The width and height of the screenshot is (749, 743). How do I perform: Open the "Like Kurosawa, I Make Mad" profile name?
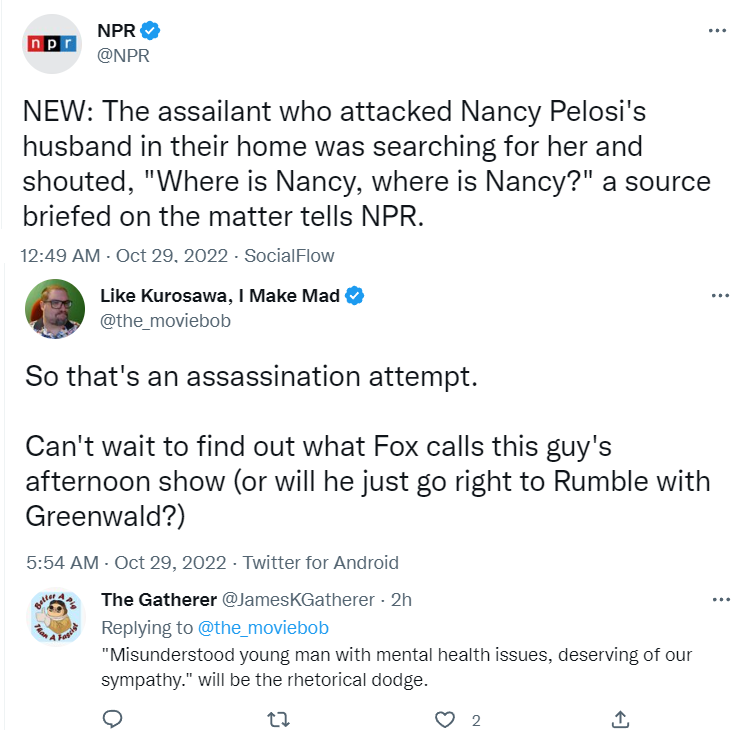pos(220,295)
